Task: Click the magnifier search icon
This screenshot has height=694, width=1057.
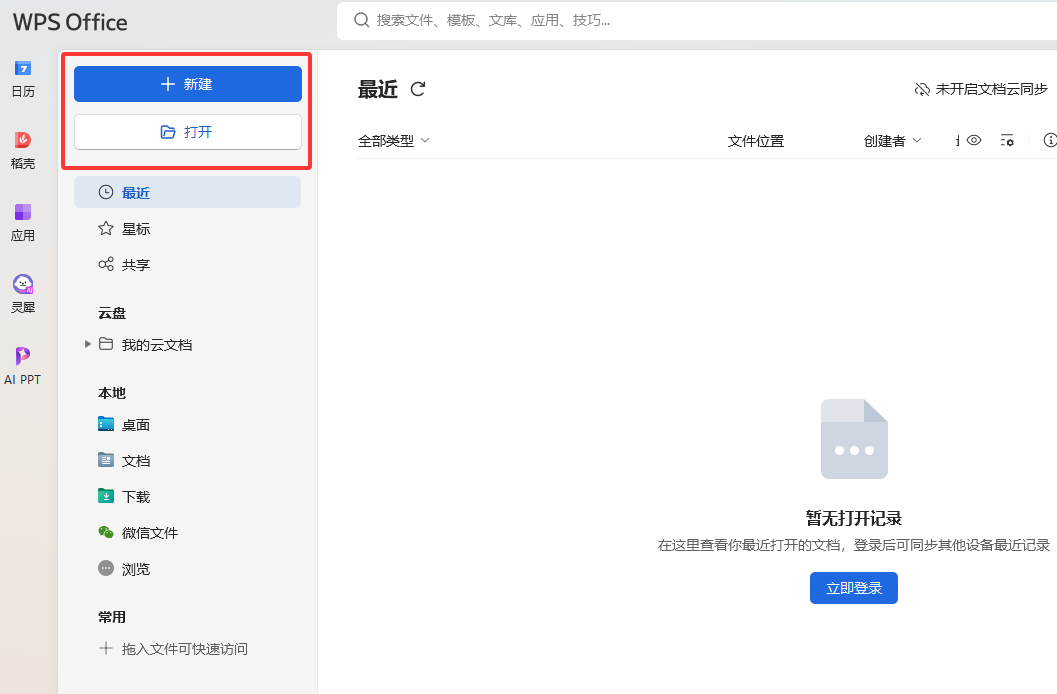Action: (x=361, y=20)
